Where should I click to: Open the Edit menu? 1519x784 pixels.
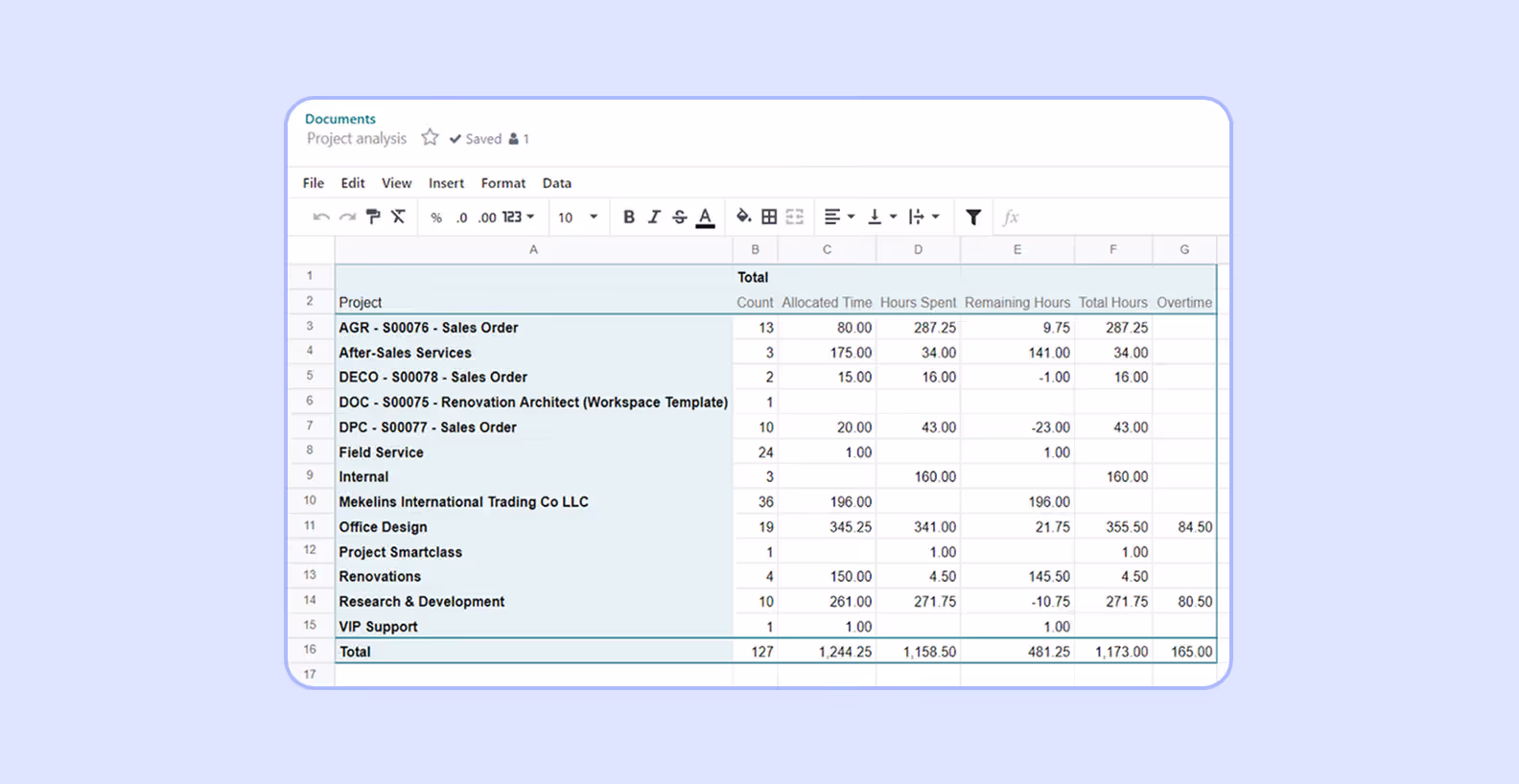coord(353,183)
